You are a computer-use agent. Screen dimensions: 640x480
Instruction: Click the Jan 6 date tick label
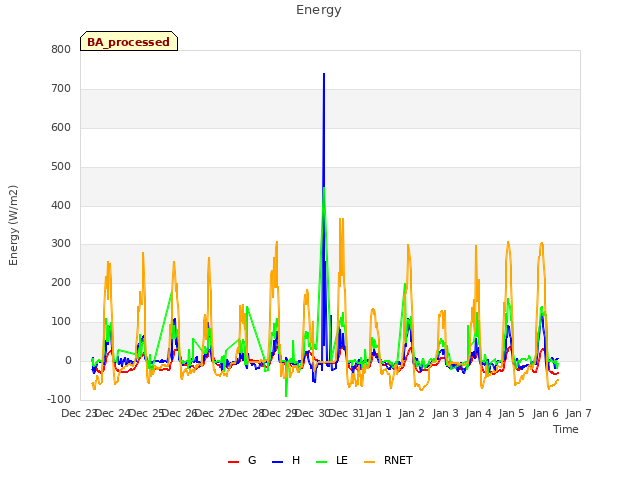tap(545, 413)
